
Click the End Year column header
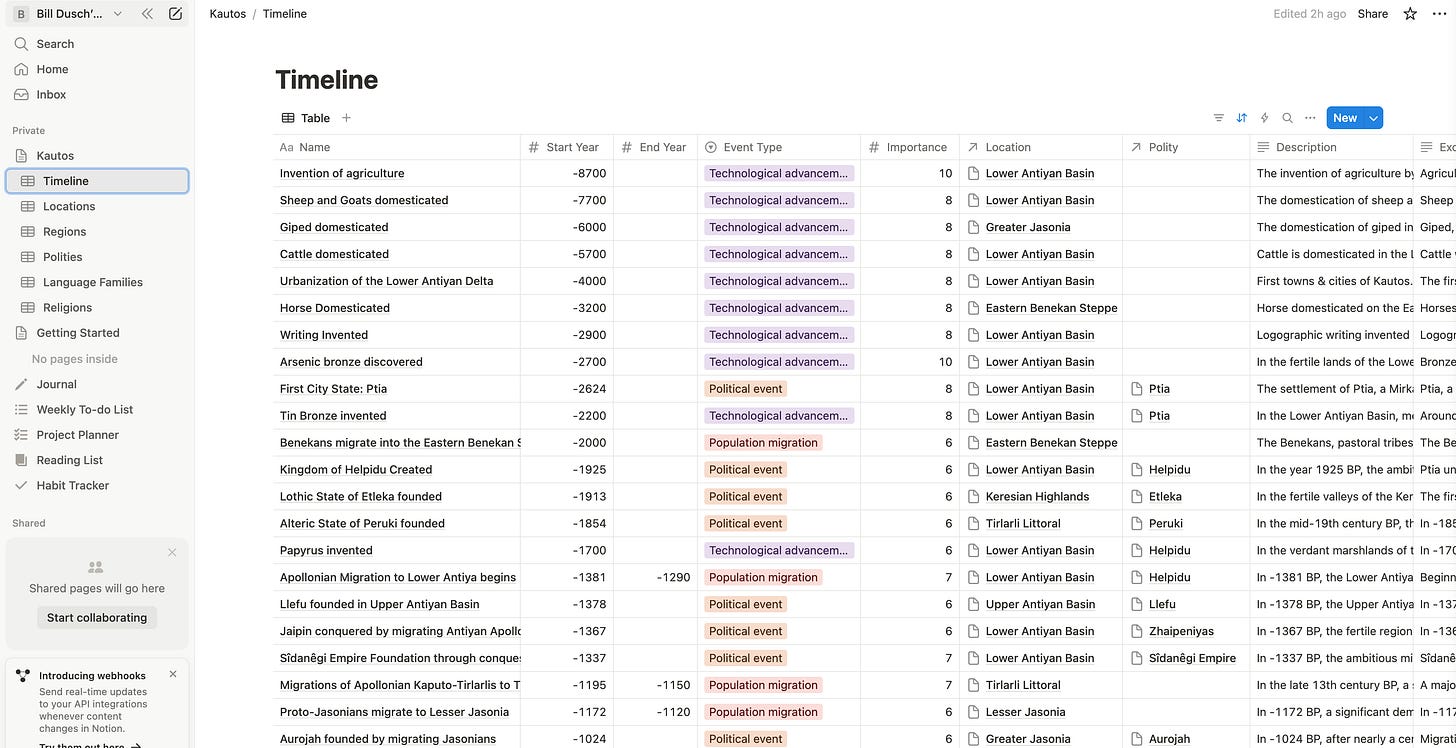pos(656,147)
